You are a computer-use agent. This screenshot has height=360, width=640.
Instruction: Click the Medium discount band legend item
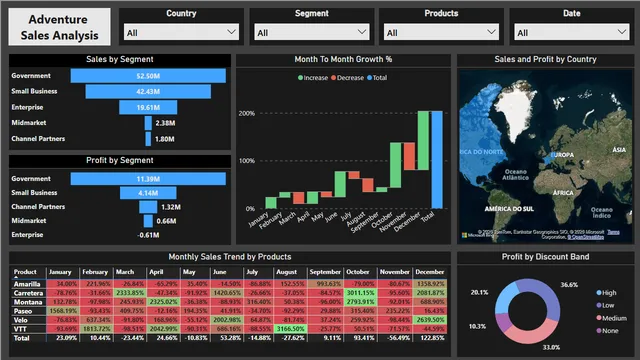point(611,318)
